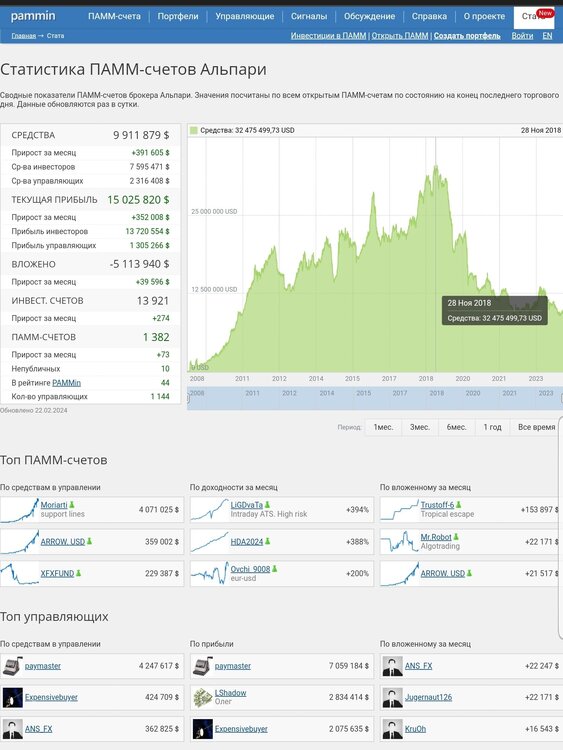Screen dimensions: 563x750
Task: Click Создать портфель link
Action: tap(467, 36)
